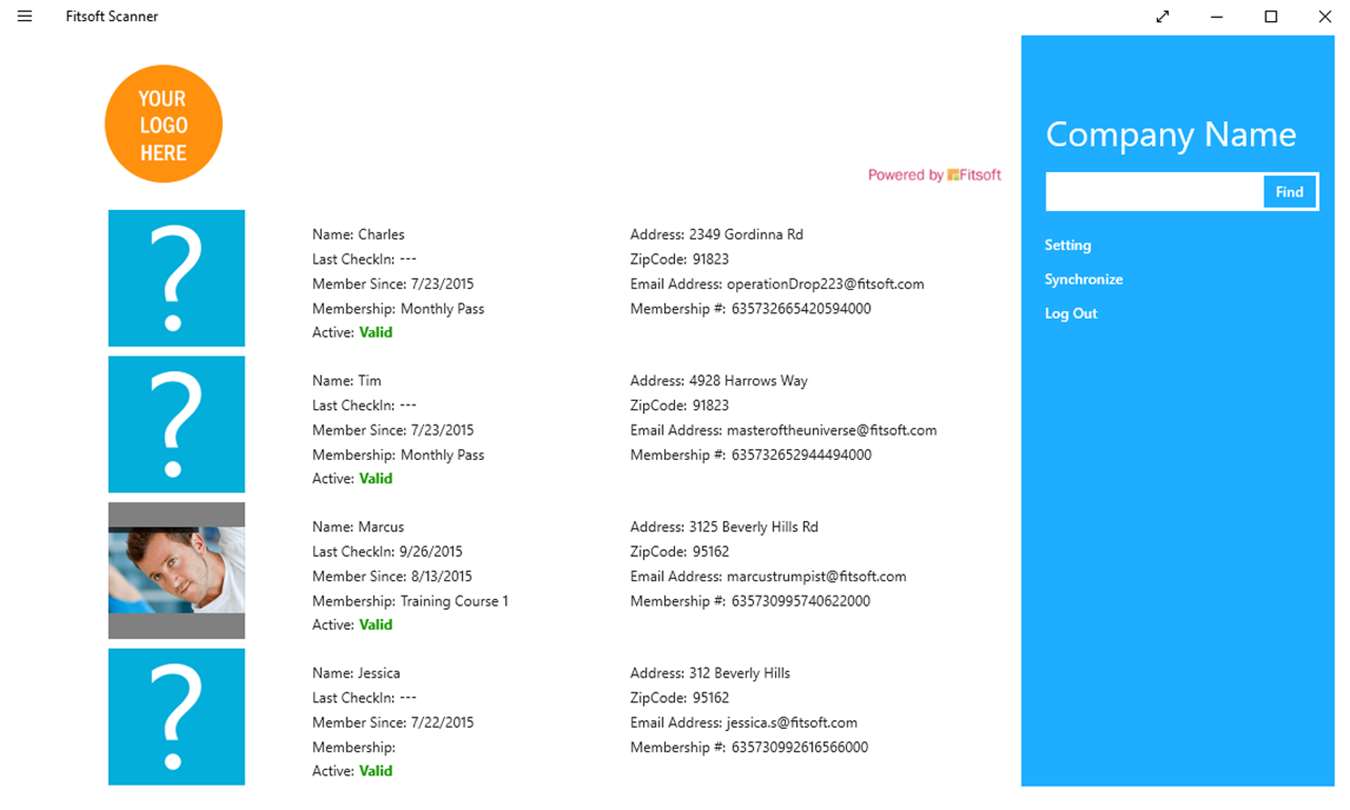The image size is (1350, 810).
Task: Select Tim's placeholder photo
Action: [177, 424]
